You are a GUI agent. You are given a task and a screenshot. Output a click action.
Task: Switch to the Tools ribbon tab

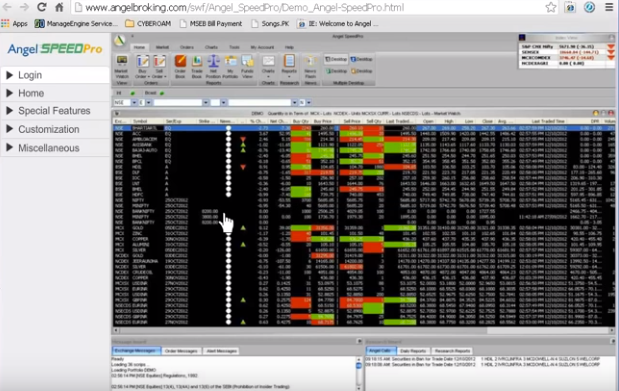[234, 47]
